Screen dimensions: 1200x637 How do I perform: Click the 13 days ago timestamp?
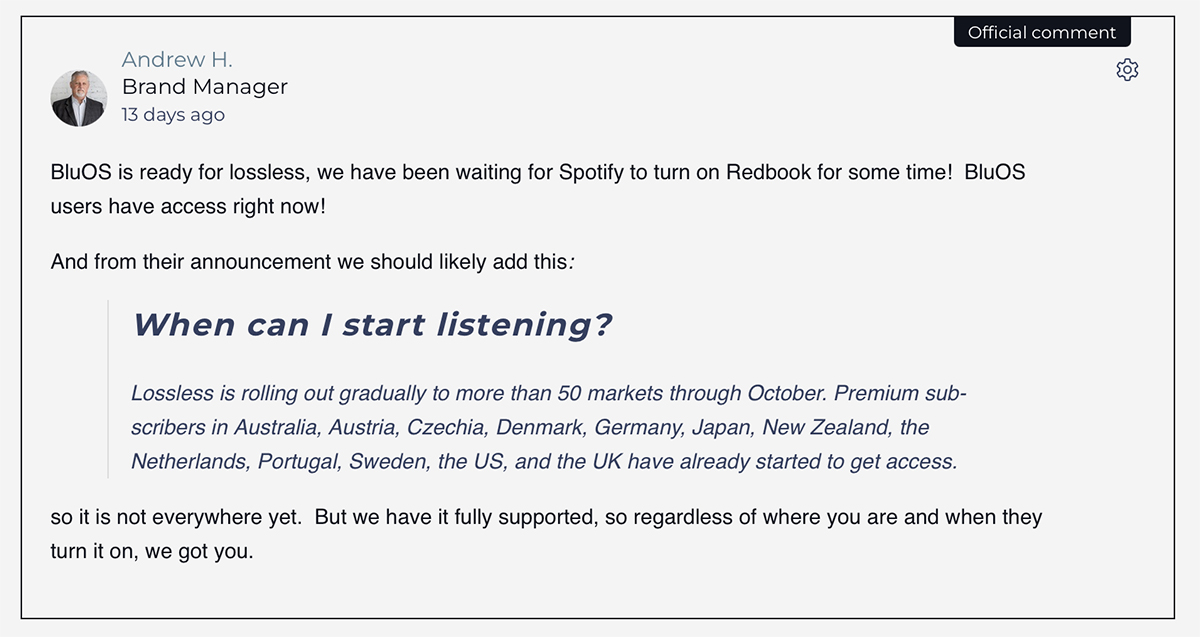click(x=173, y=114)
